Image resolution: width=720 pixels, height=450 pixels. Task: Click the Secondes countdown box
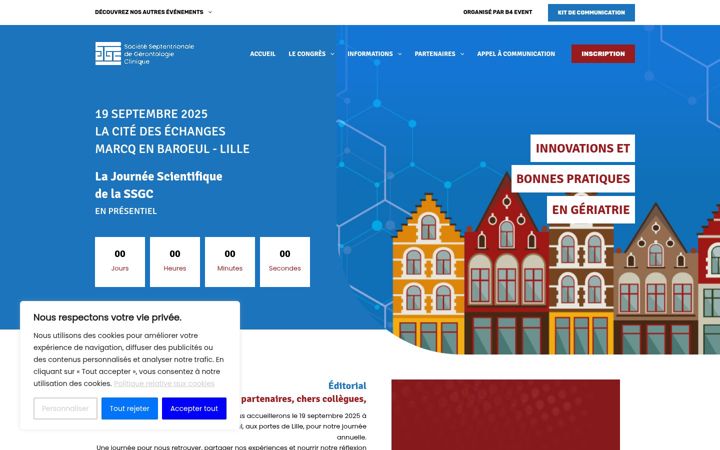pos(285,262)
